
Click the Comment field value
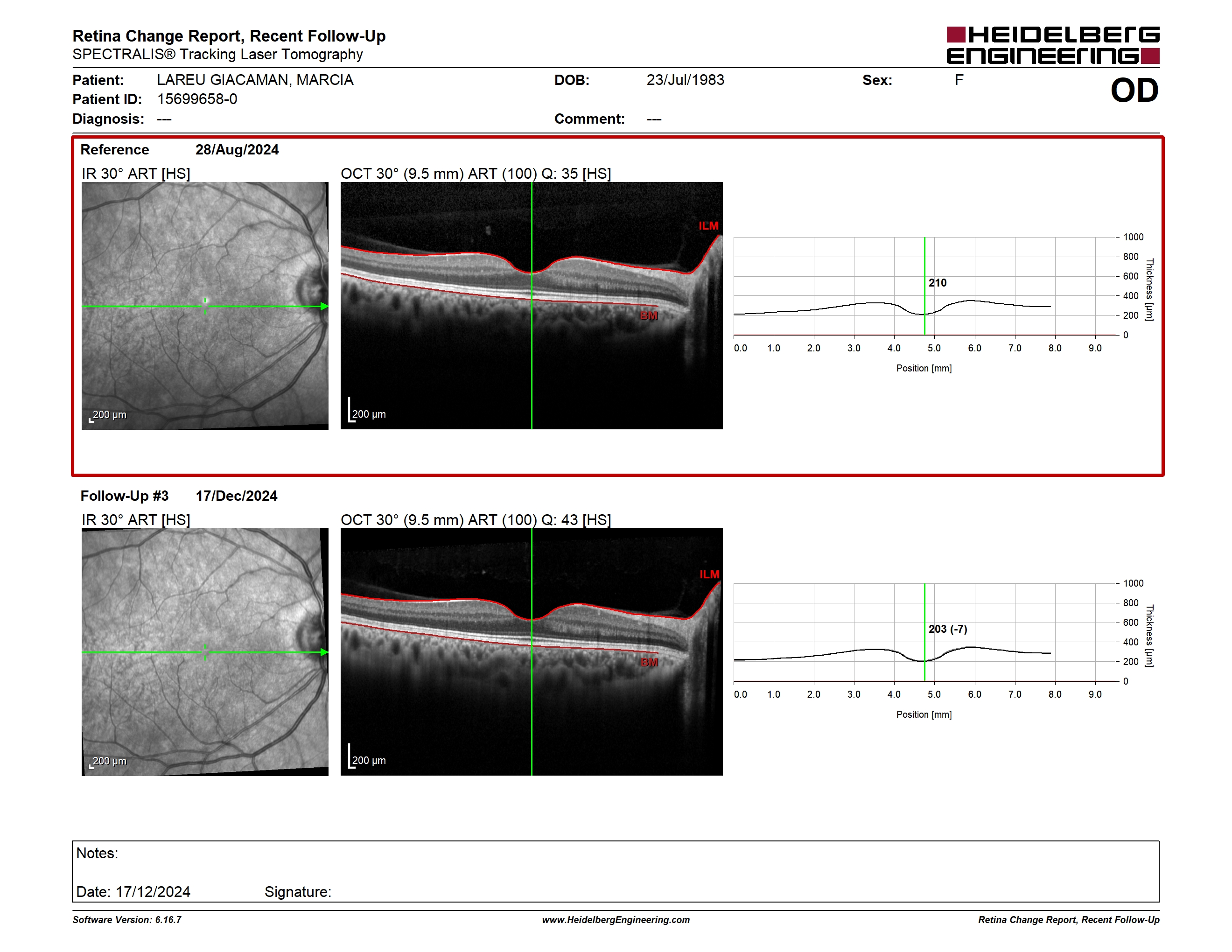654,119
